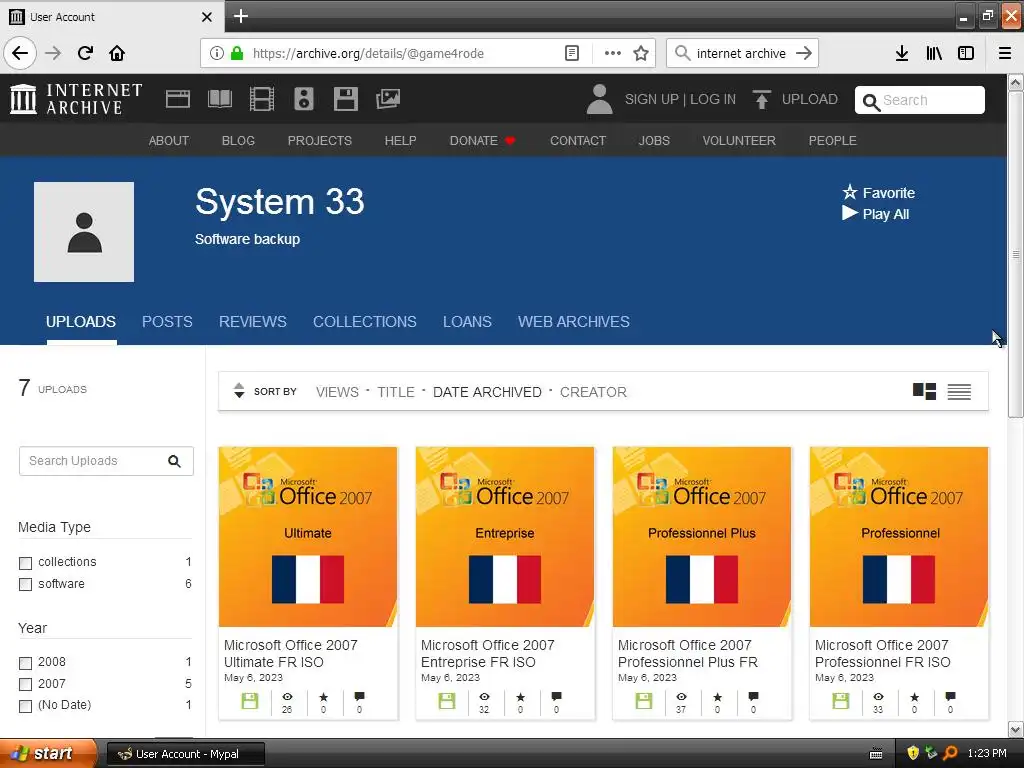The image size is (1024, 768).
Task: Bookmark this page with the star icon
Action: [x=641, y=53]
